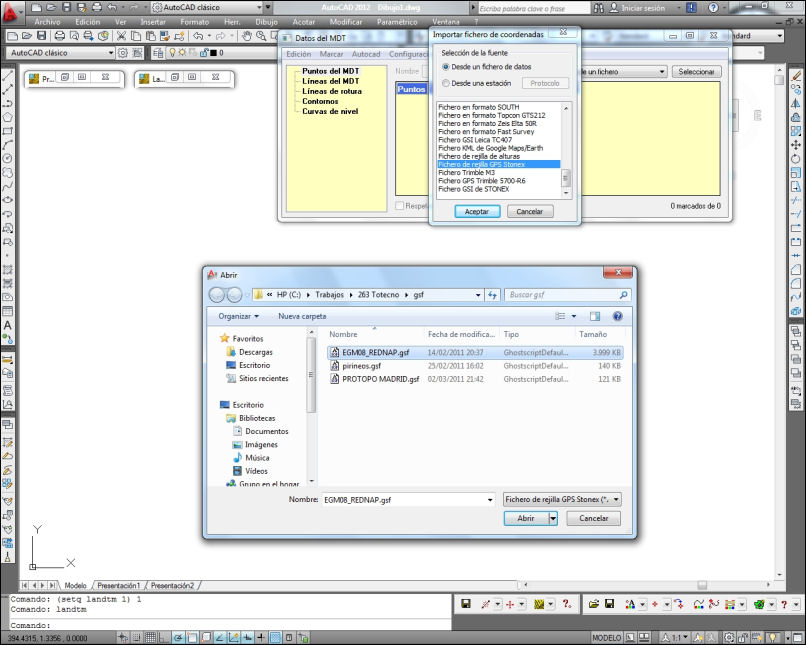The image size is (806, 645).
Task: Select 'Desde un fichero de datos' radio button
Action: [446, 67]
